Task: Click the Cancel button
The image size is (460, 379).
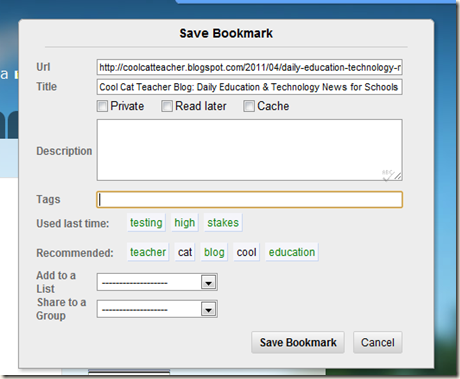Action: [x=378, y=342]
